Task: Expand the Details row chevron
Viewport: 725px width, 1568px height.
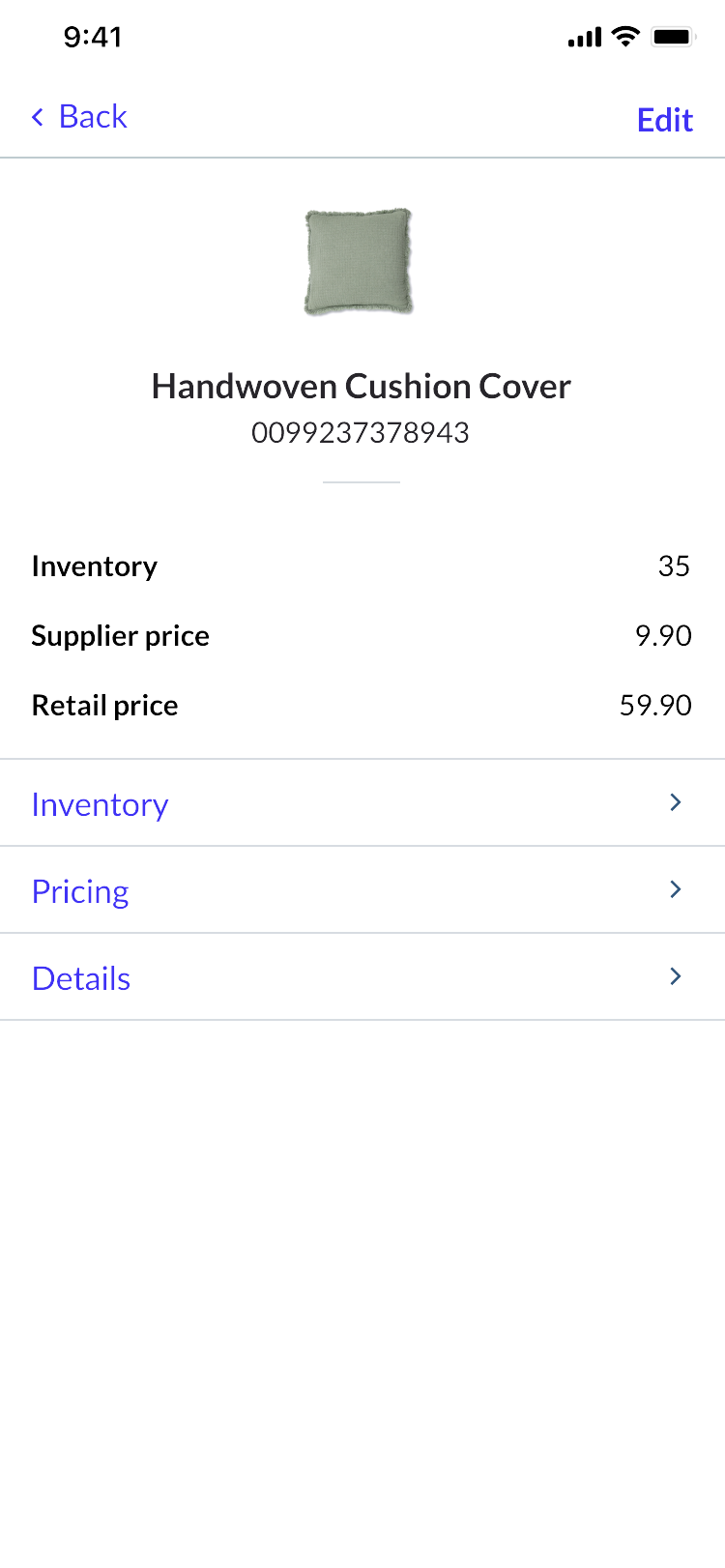Action: pos(676,976)
